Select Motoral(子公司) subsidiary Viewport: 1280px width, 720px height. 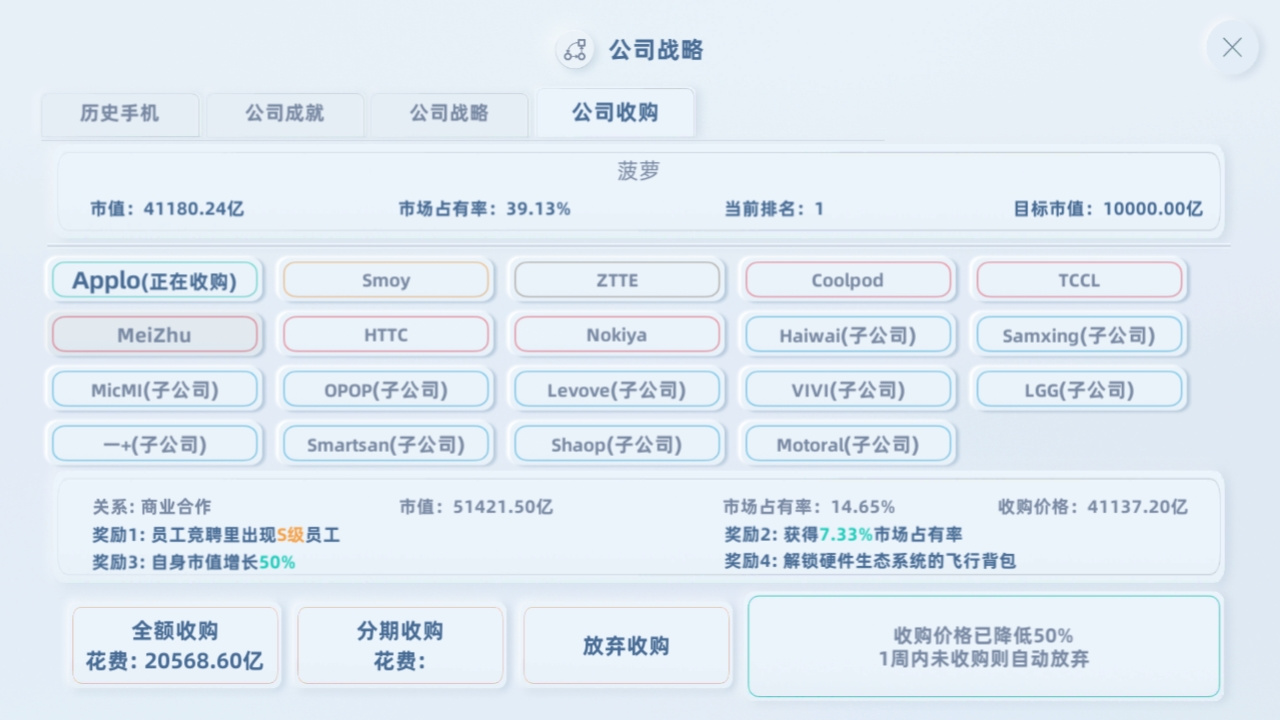[x=848, y=444]
